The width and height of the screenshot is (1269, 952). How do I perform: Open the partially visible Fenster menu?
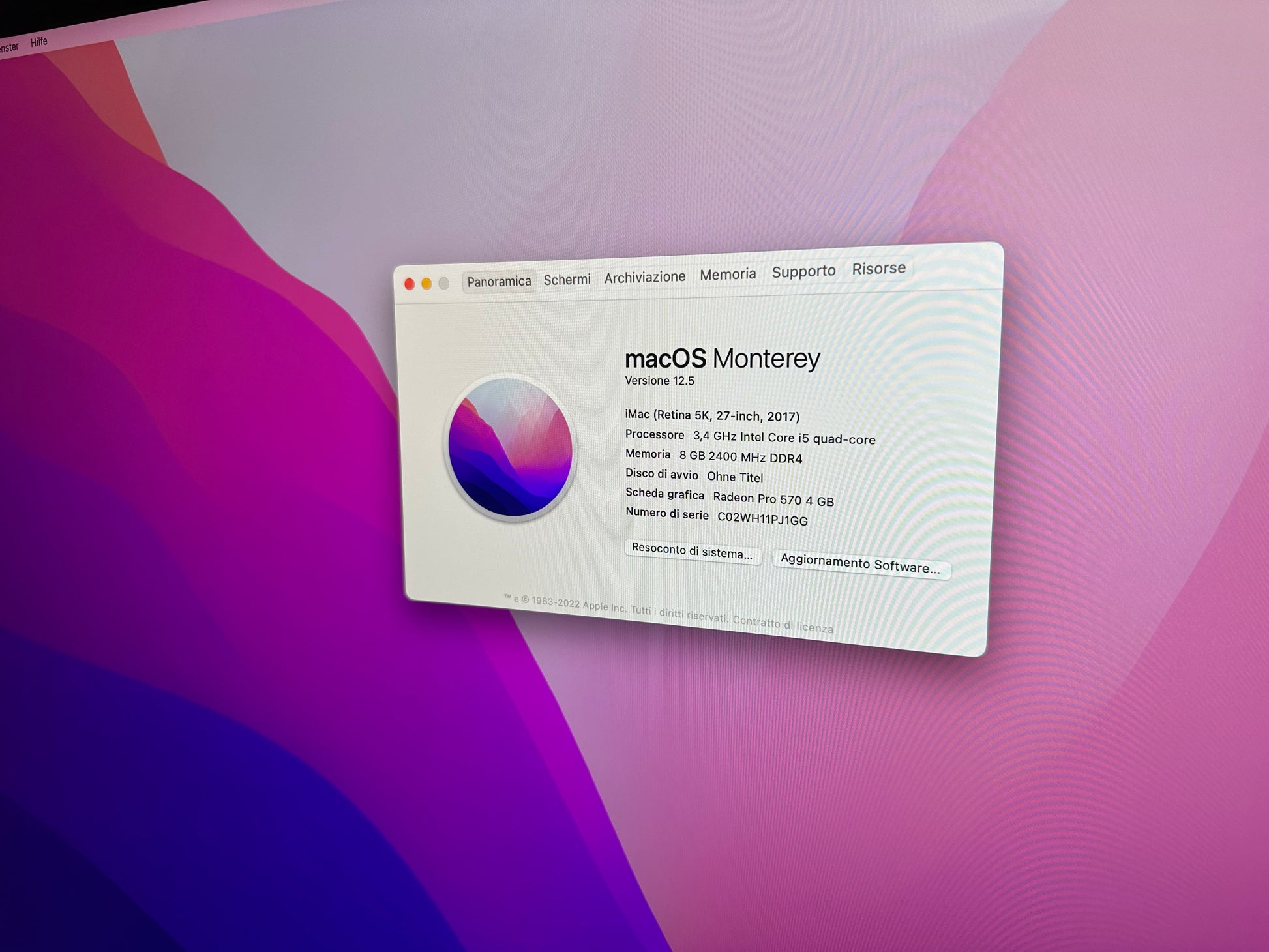coord(9,47)
